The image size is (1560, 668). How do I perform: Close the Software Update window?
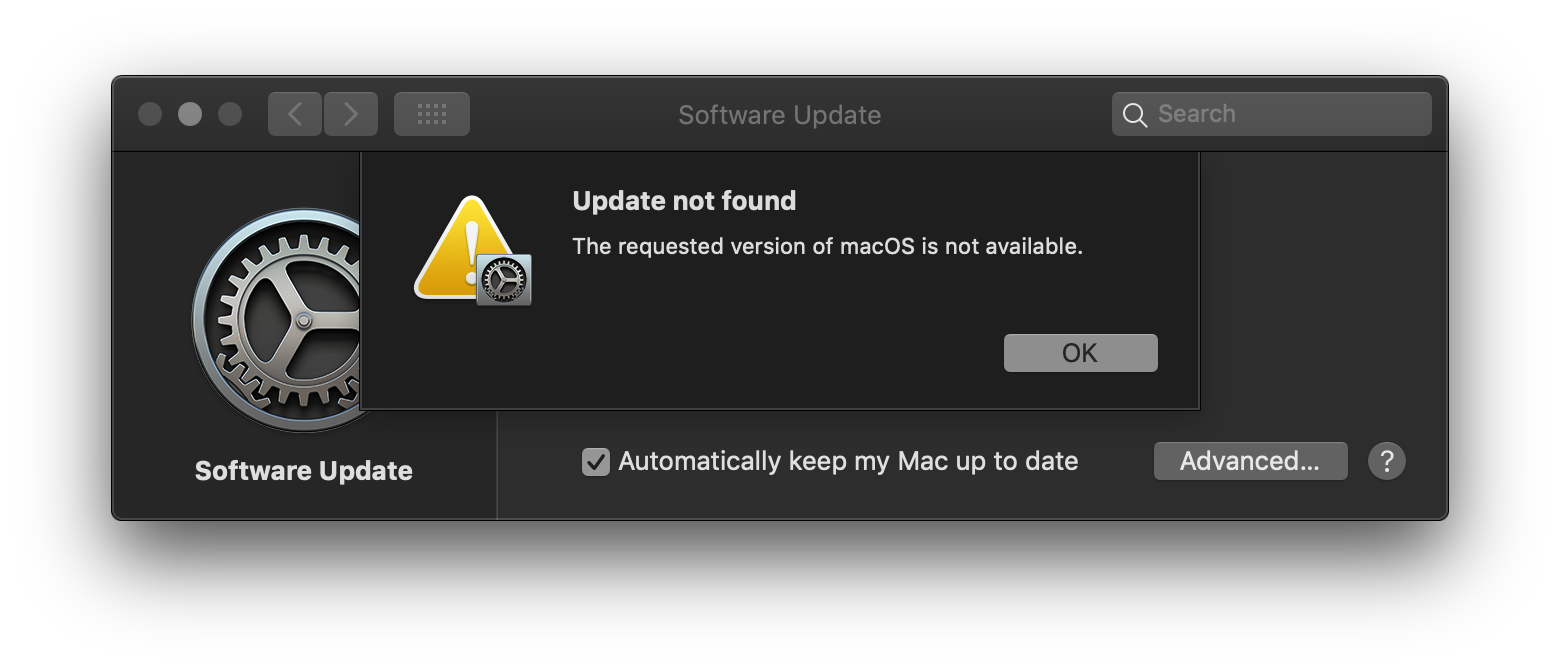(150, 114)
